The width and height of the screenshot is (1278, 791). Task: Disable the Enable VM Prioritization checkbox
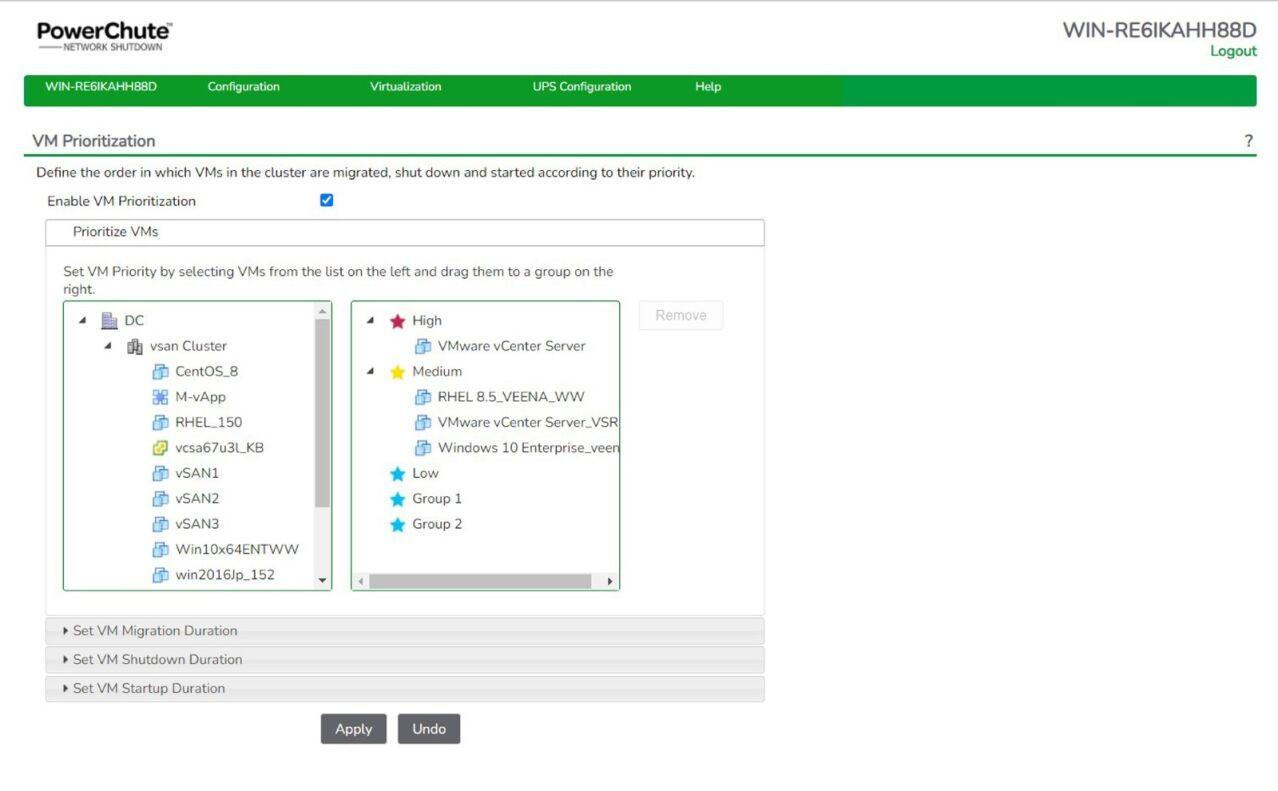coord(326,200)
